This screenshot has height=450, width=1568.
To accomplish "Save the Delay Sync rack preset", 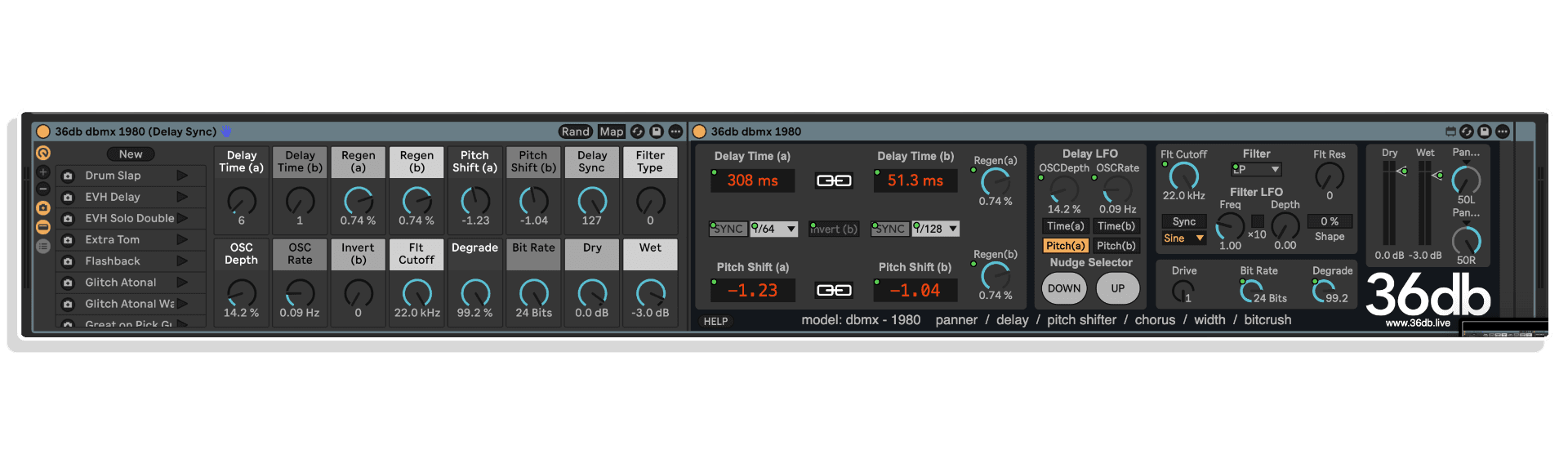I will [x=657, y=131].
